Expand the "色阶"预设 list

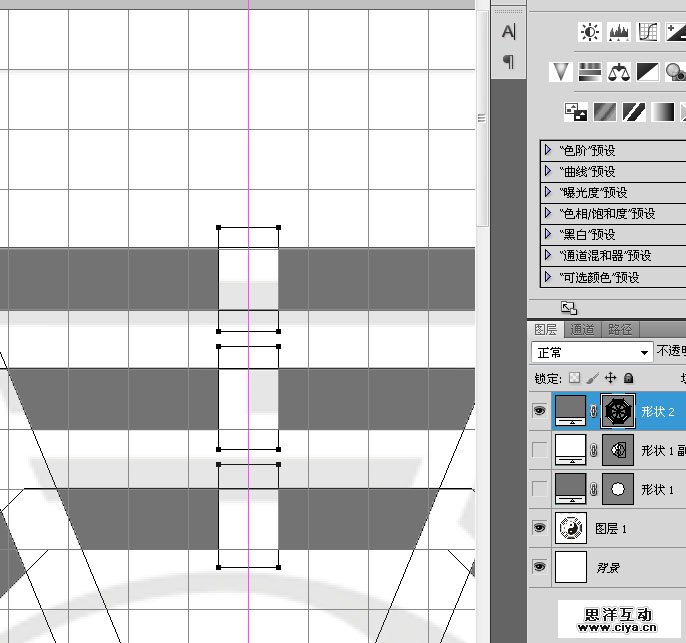[548, 150]
